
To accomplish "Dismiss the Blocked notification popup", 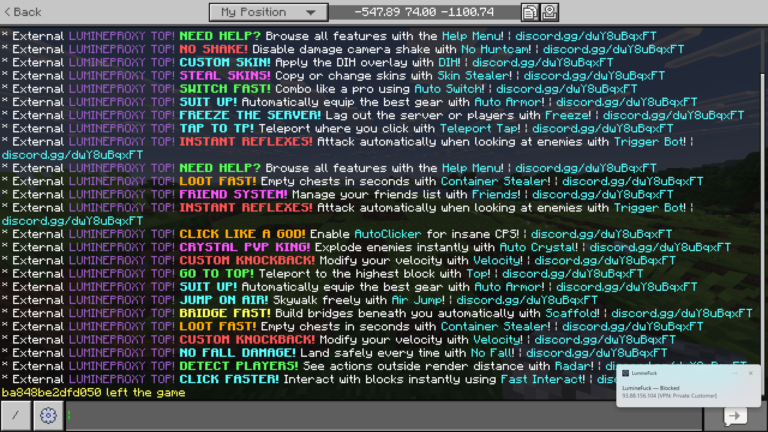I will 751,373.
